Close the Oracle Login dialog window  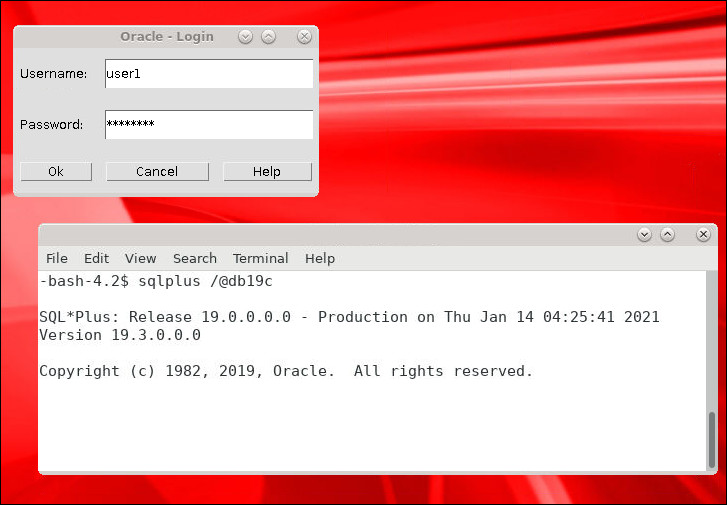point(304,37)
